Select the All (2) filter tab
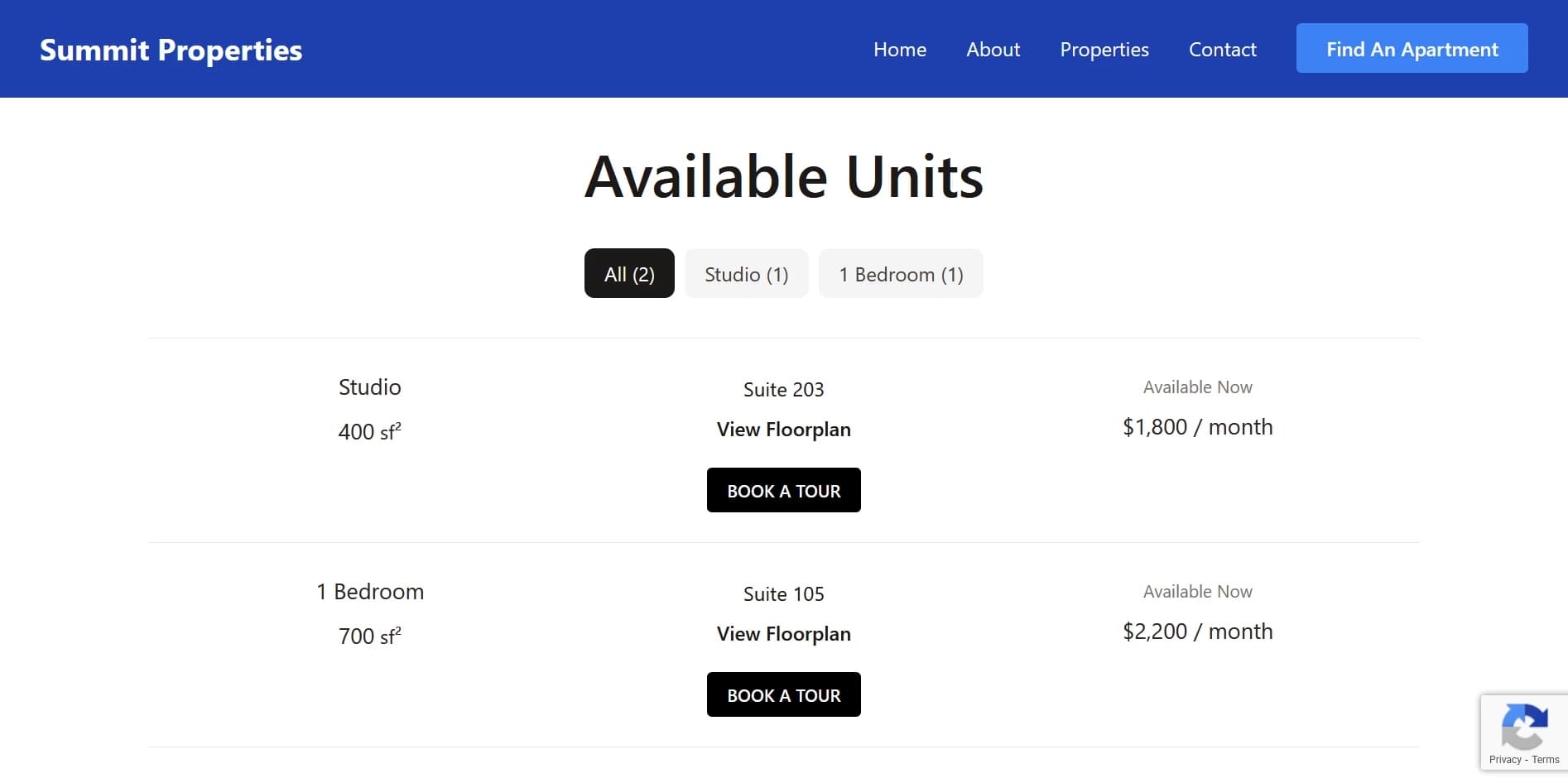This screenshot has width=1568, height=783. (x=628, y=273)
